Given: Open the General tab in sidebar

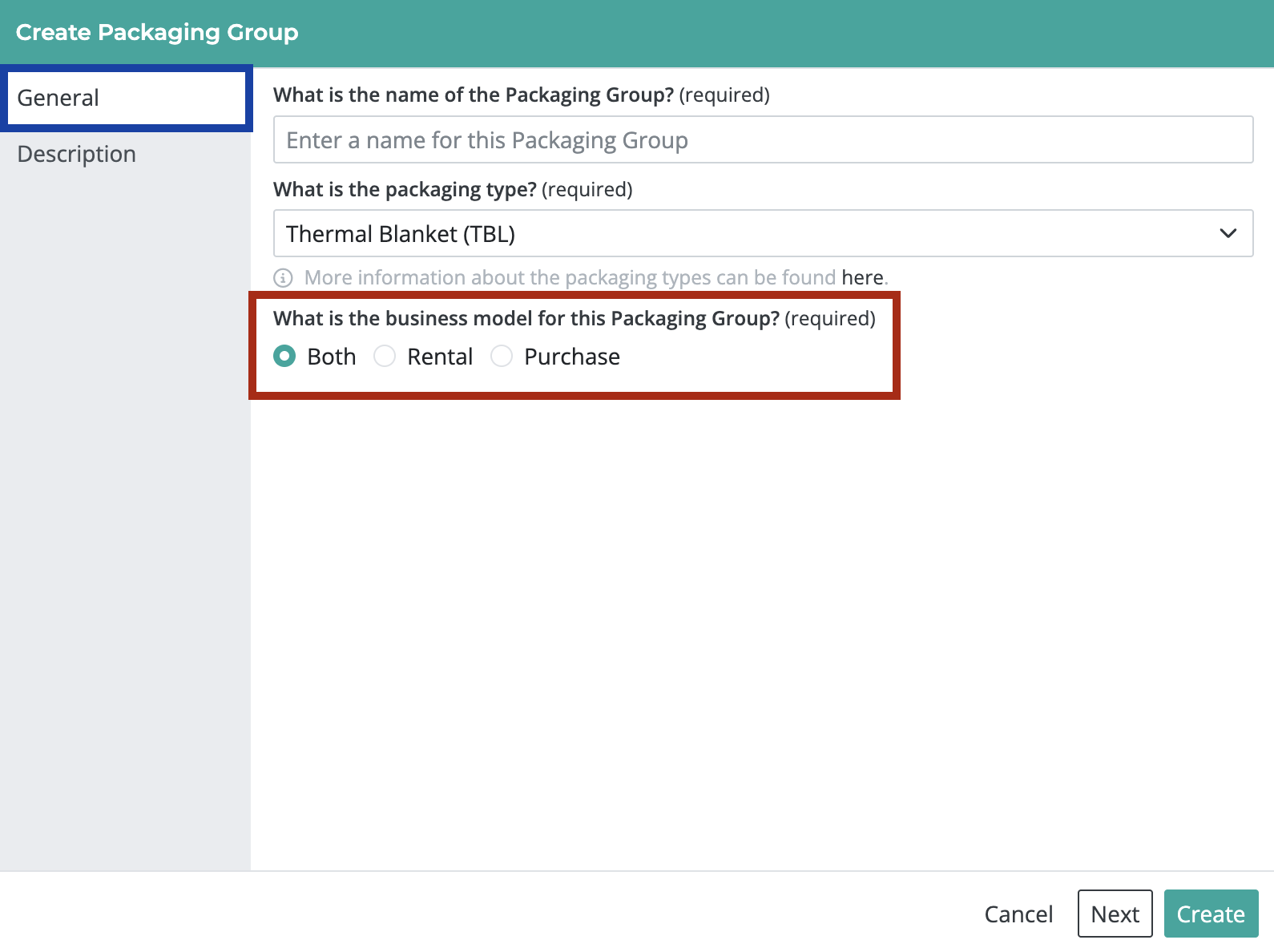Looking at the screenshot, I should [126, 98].
